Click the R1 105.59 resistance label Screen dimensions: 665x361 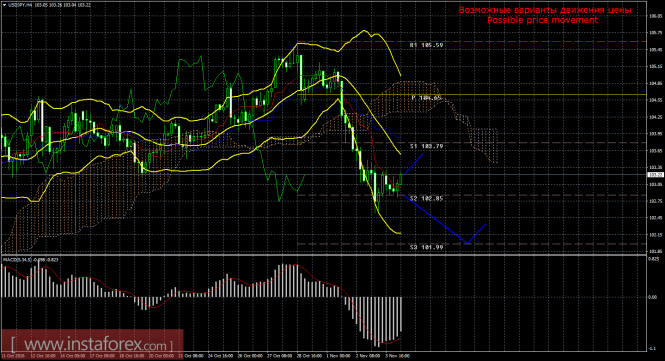(426, 45)
